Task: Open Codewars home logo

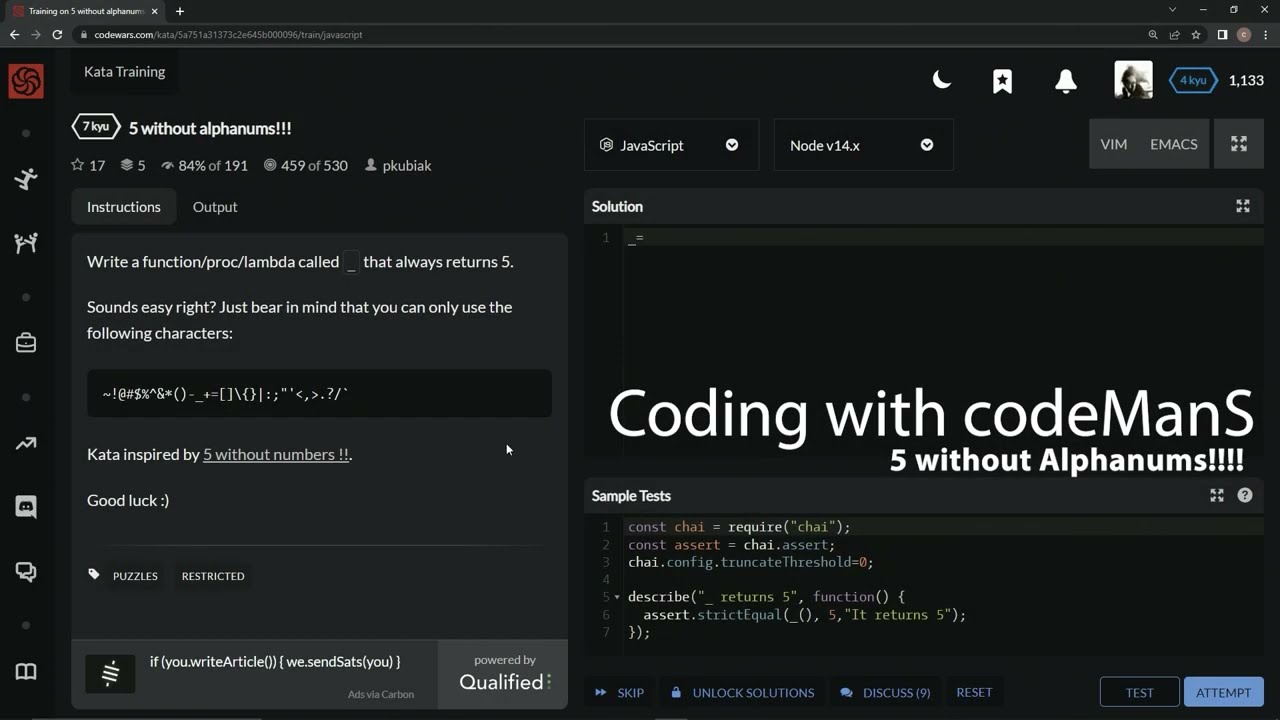Action: (26, 81)
